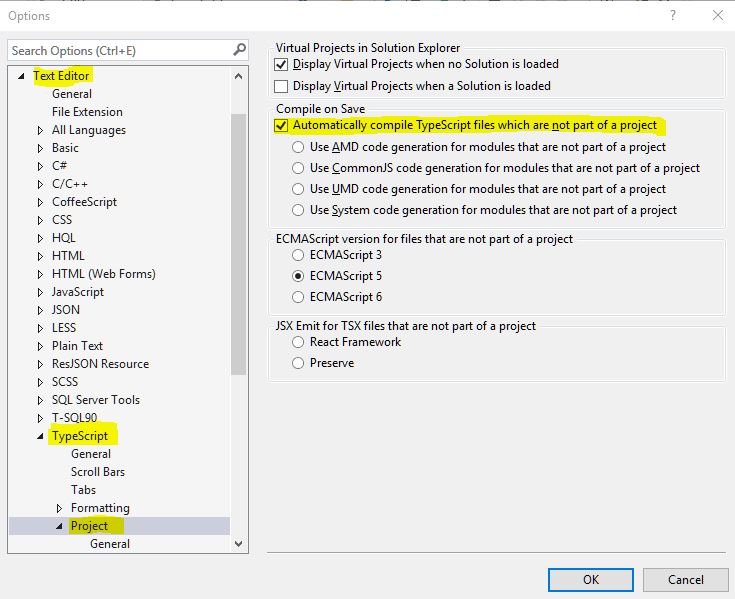Expand the JavaScript node
Image resolution: width=735 pixels, height=599 pixels.
(40, 292)
